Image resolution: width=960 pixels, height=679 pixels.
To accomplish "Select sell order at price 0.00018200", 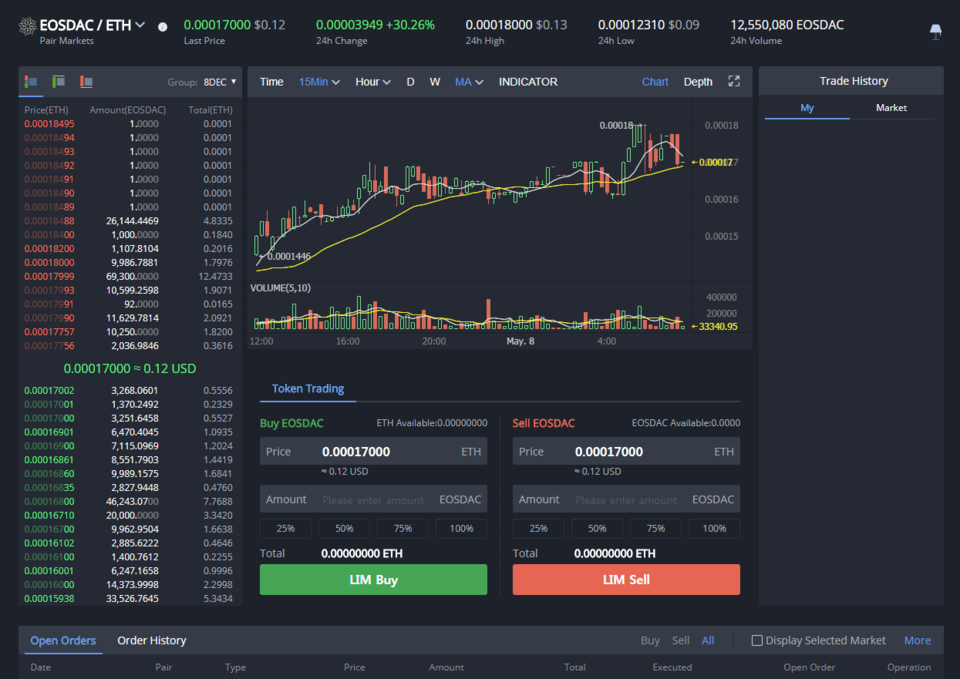I will [129, 249].
